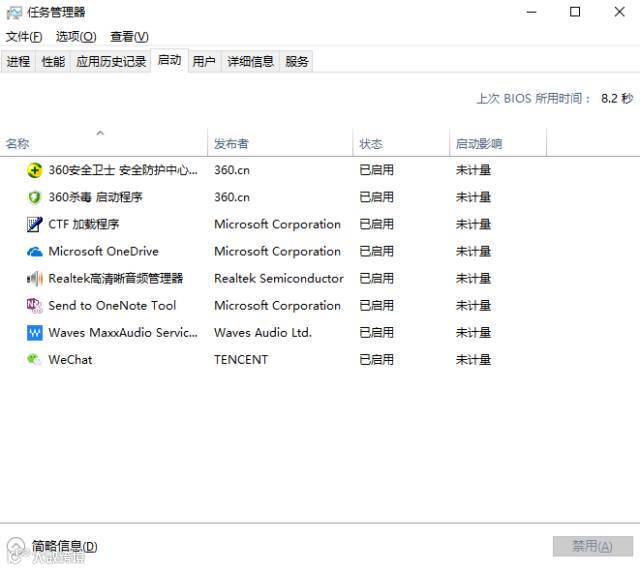Maximize the 任务管理器 window

tap(575, 12)
